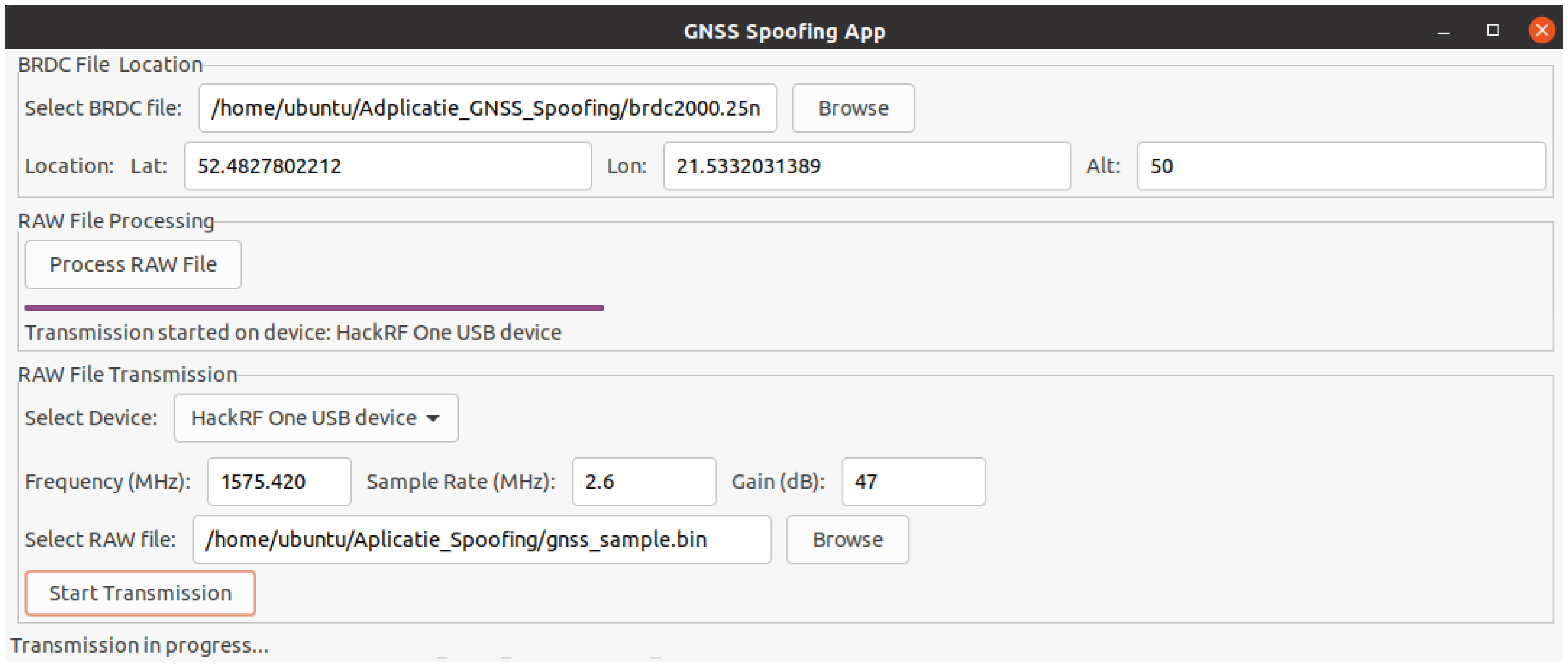The width and height of the screenshot is (1568, 668).
Task: Click the GNSS Spoofing App title bar
Action: (784, 30)
